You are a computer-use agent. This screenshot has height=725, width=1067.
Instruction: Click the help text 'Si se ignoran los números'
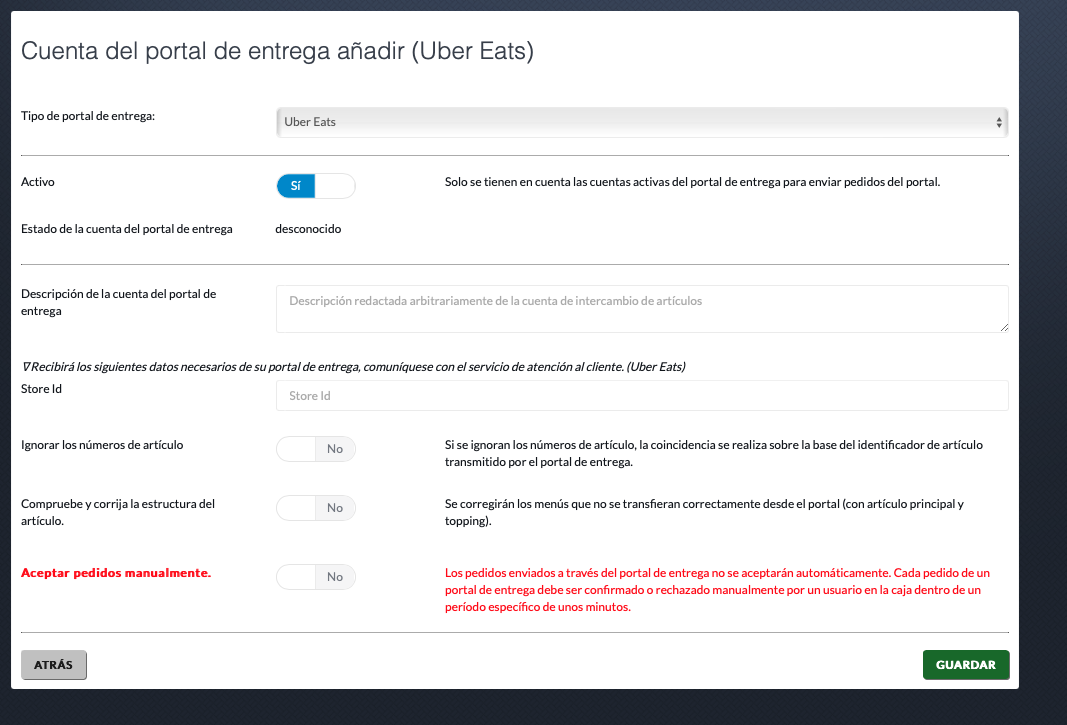tap(714, 453)
